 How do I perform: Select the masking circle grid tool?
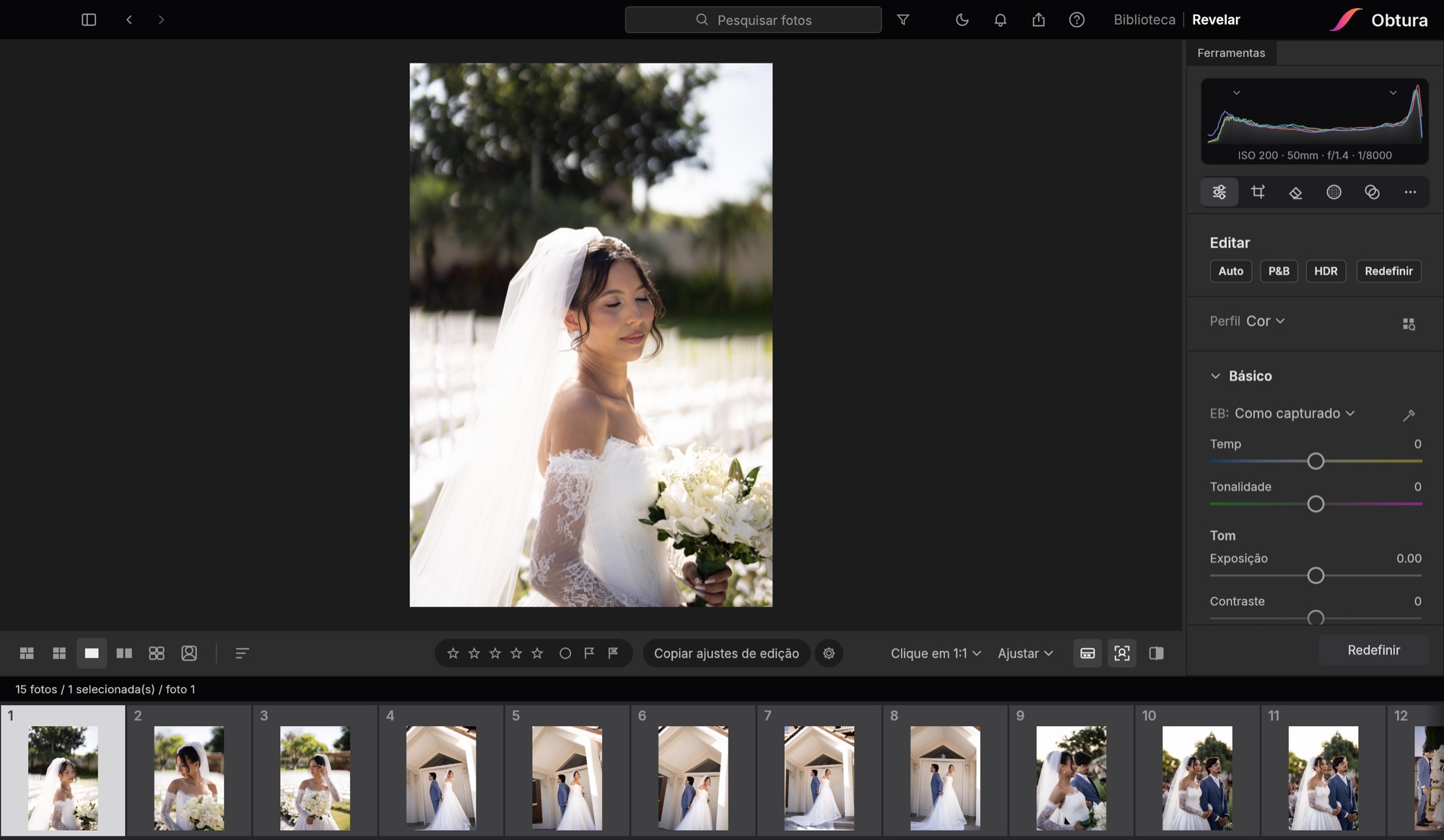[1334, 192]
